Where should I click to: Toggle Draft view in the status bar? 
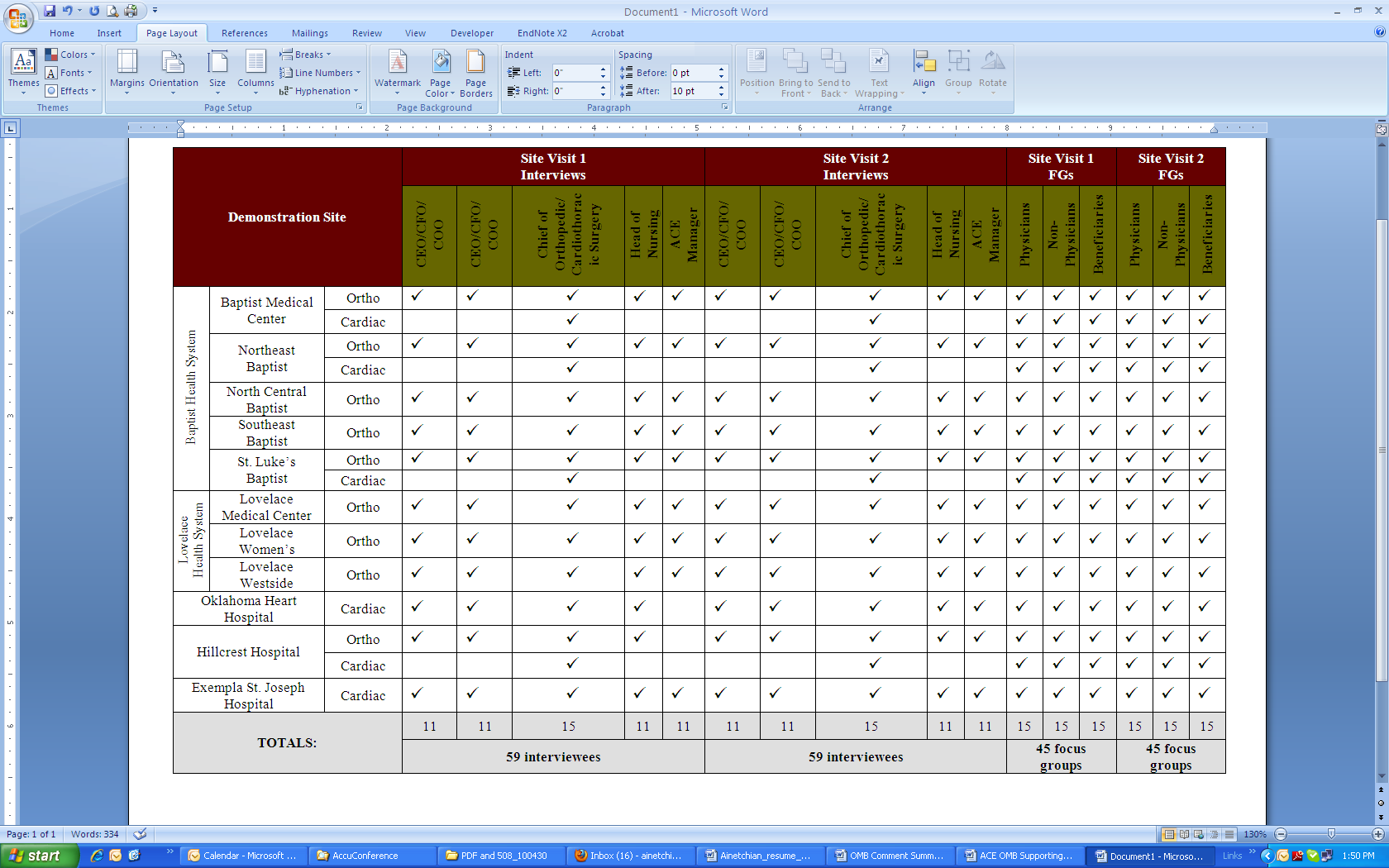point(1229,834)
